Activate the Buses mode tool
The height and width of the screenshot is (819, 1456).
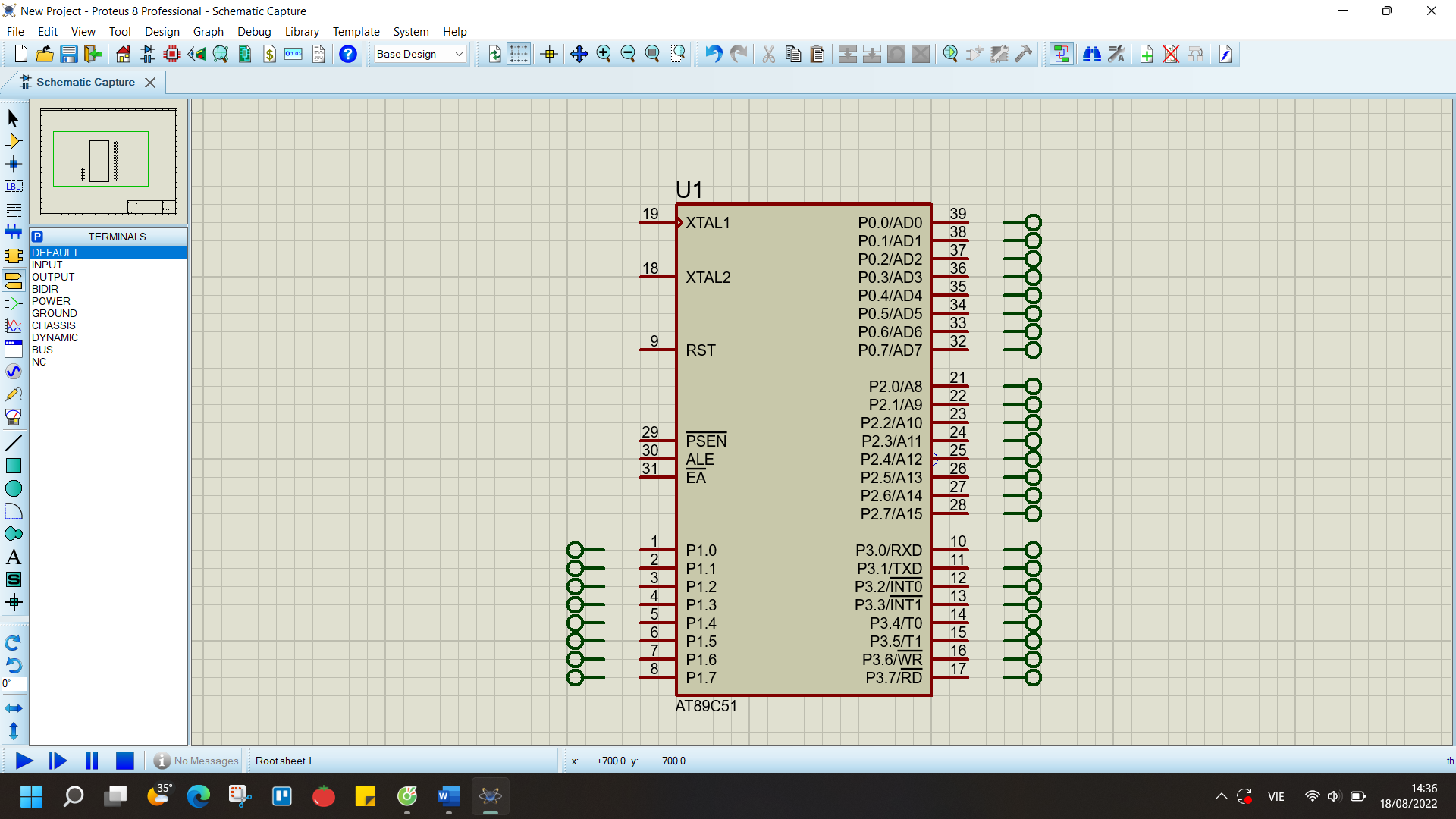[x=13, y=232]
